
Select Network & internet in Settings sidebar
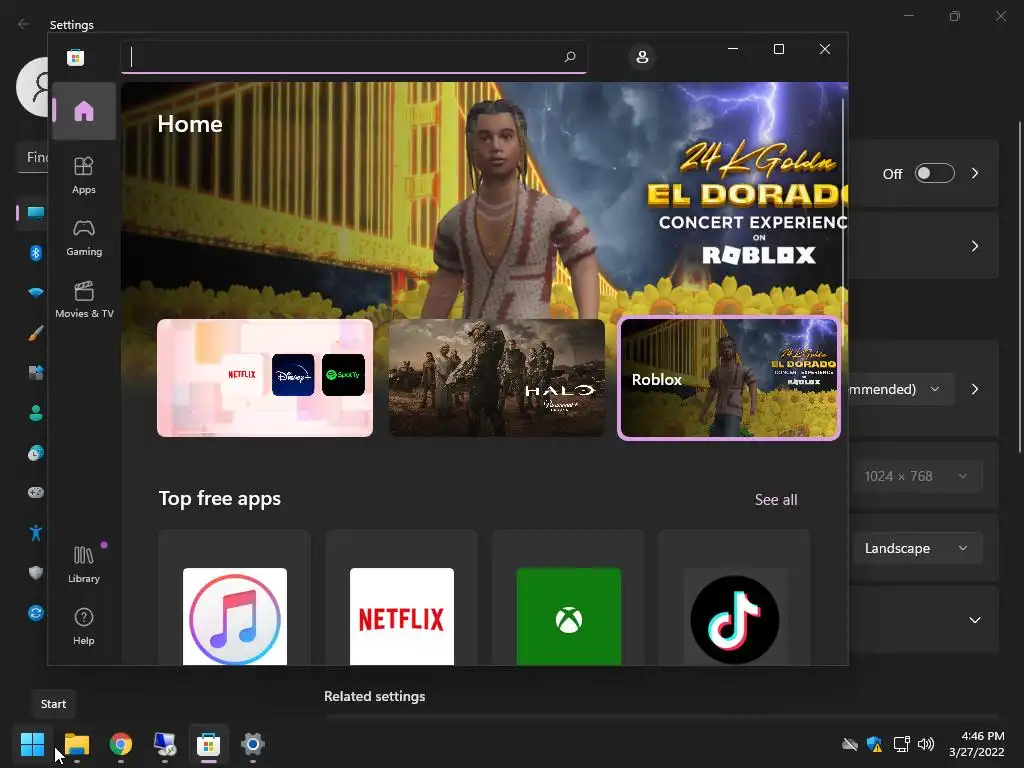35,292
